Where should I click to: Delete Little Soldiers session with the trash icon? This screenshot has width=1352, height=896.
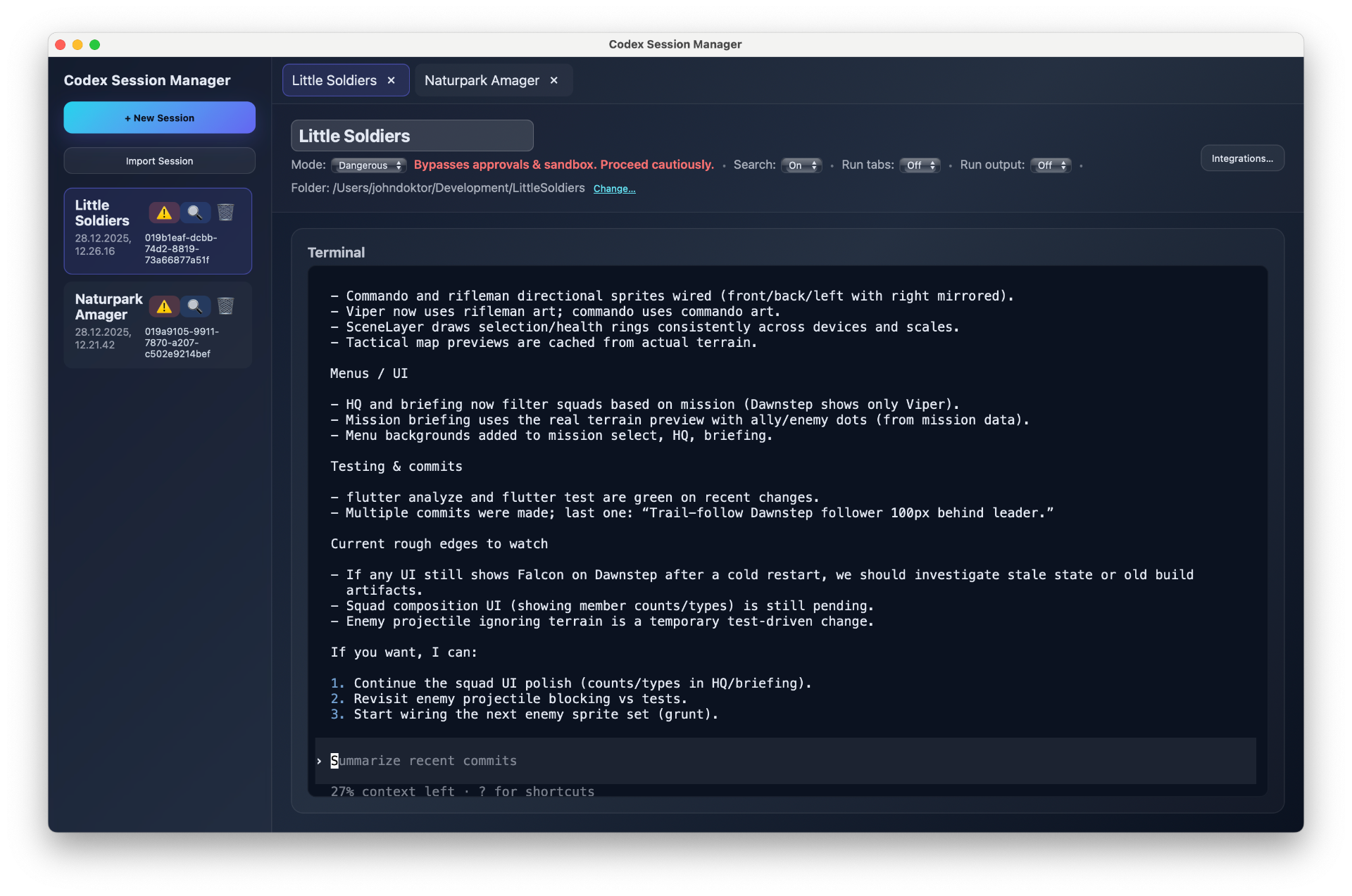(x=225, y=213)
